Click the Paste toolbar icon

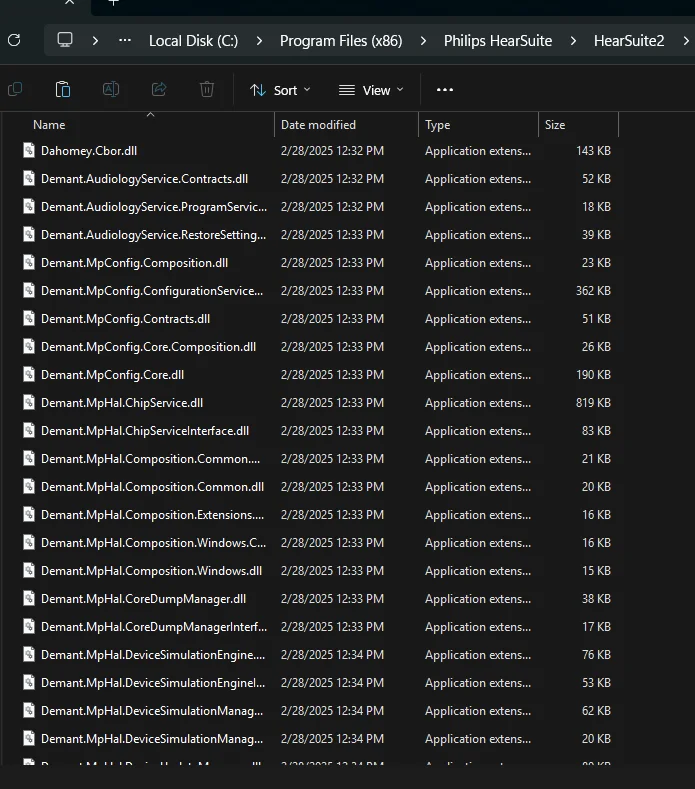point(63,90)
